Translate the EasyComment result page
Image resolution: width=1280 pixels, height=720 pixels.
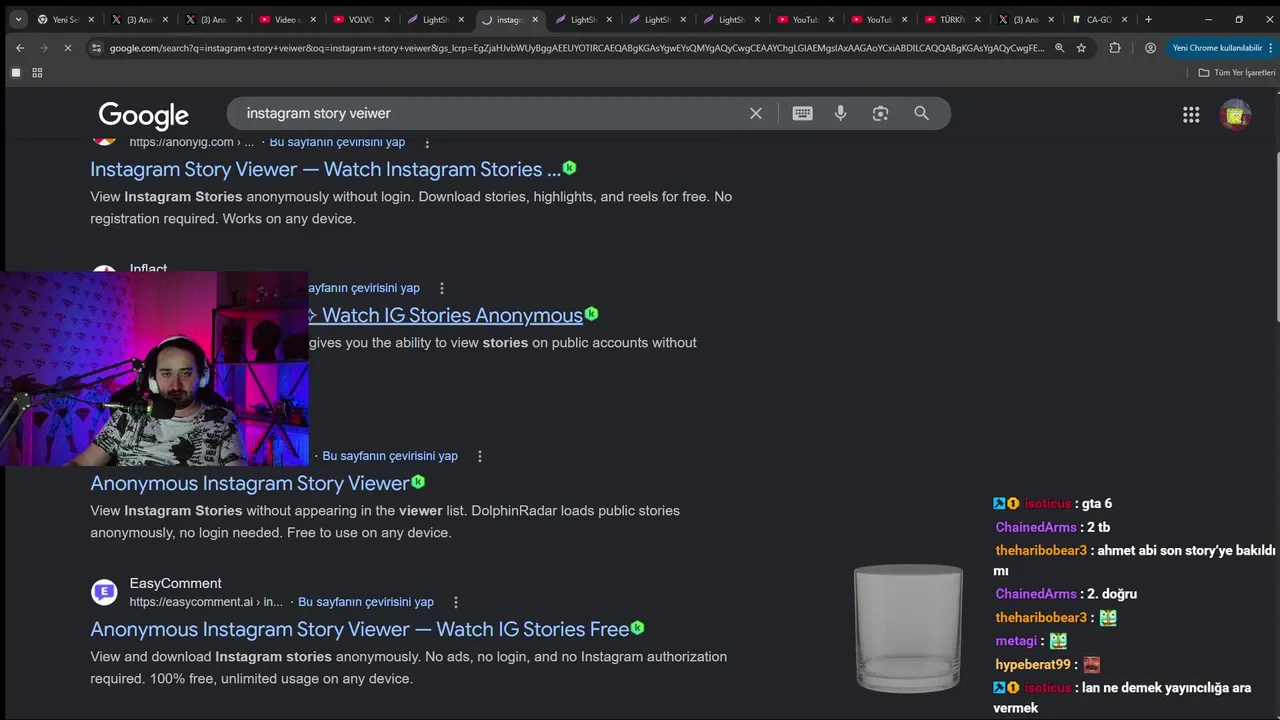366,602
